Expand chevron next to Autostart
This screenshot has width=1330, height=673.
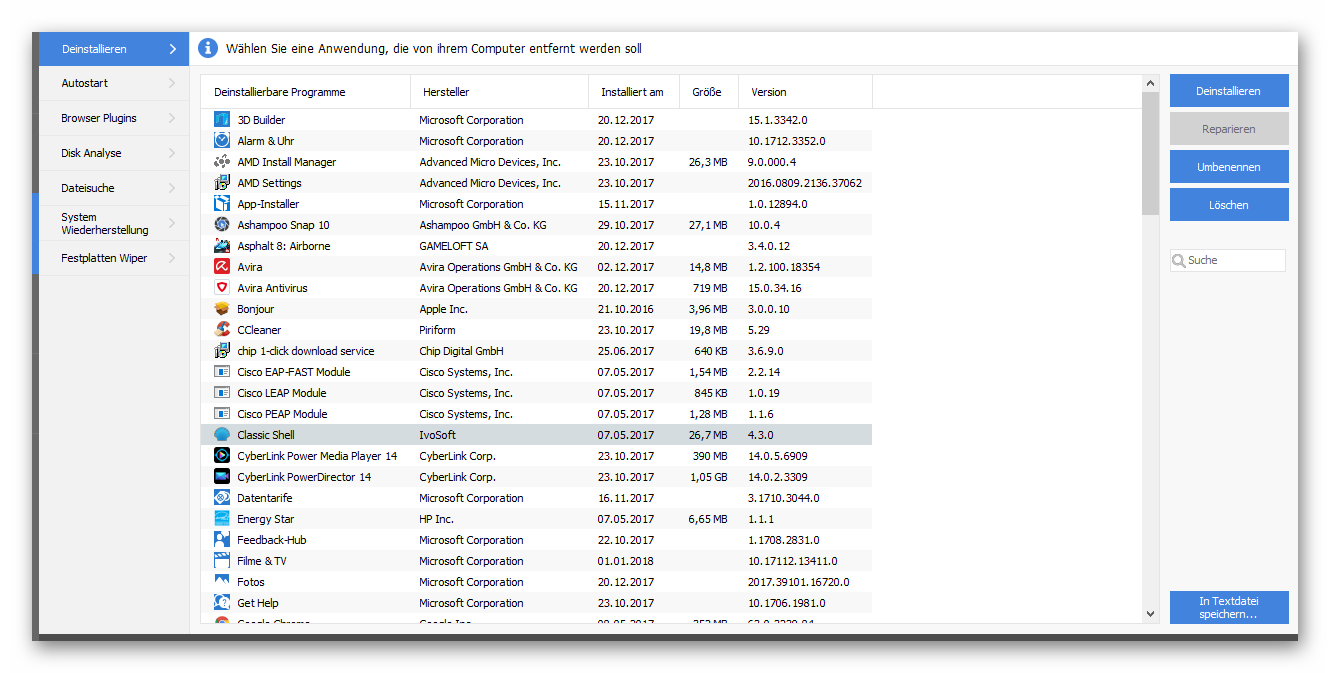point(172,83)
